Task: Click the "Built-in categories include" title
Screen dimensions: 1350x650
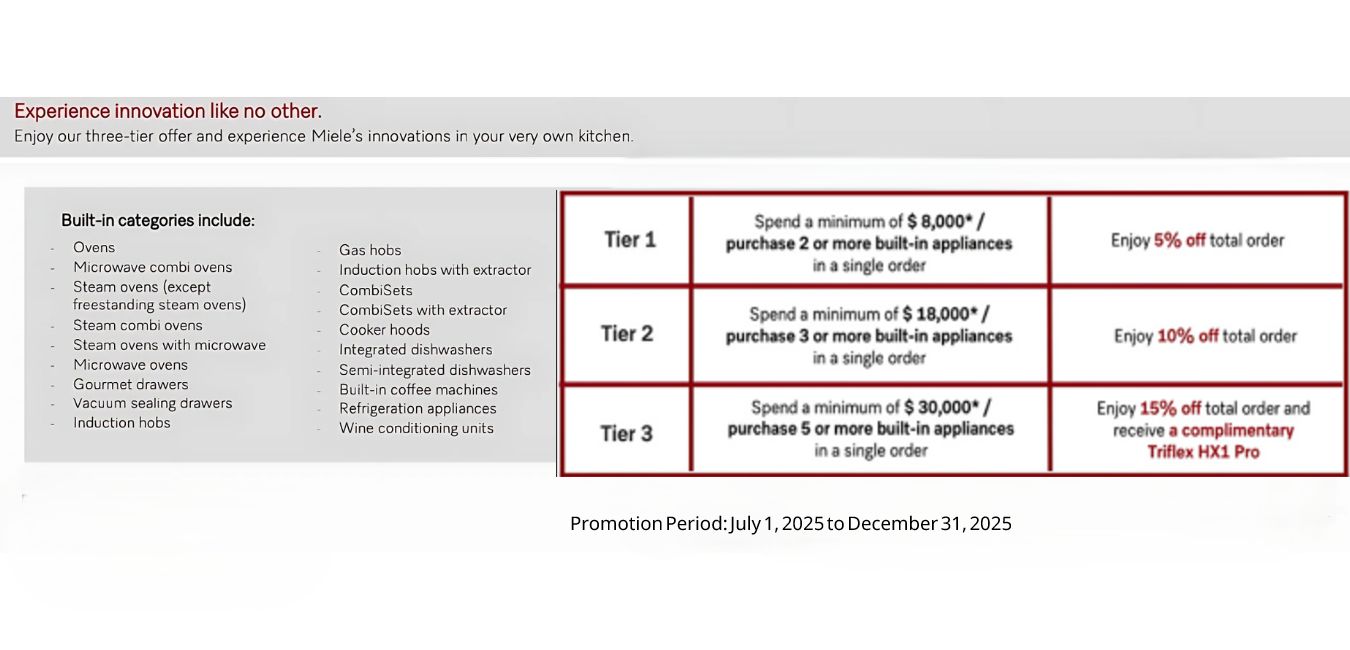Action: (158, 220)
